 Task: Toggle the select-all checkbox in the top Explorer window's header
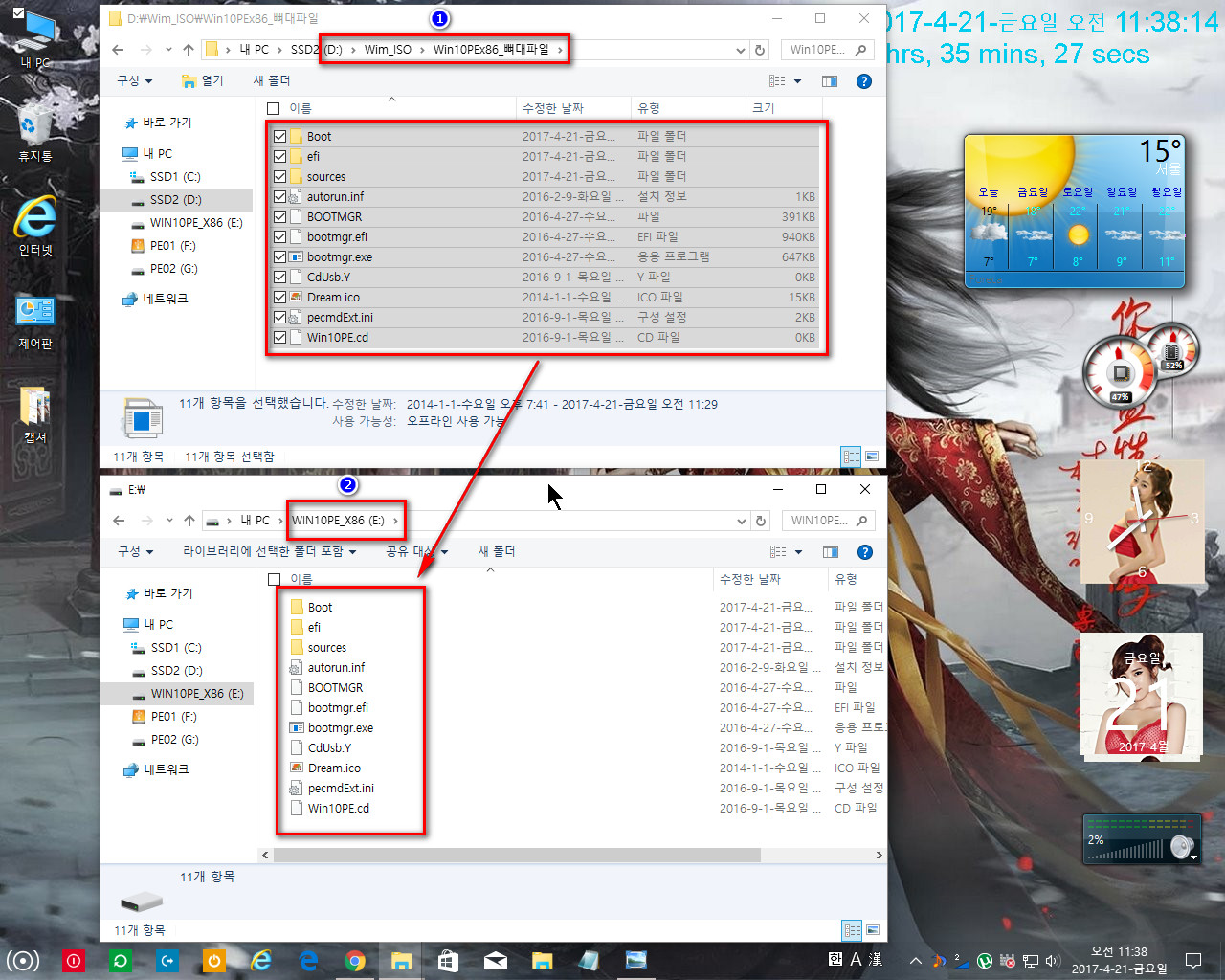coord(274,109)
